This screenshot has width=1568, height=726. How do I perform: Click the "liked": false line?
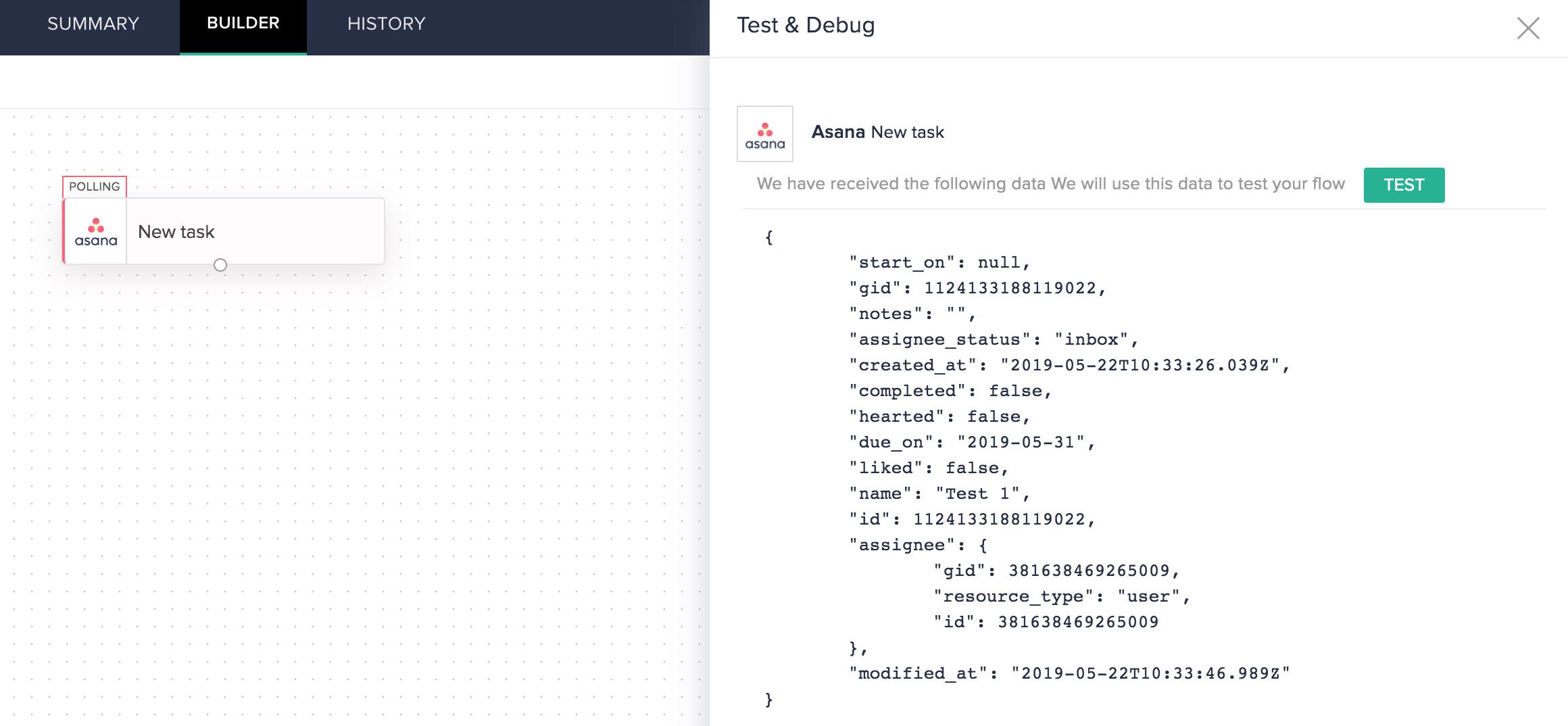click(x=929, y=468)
